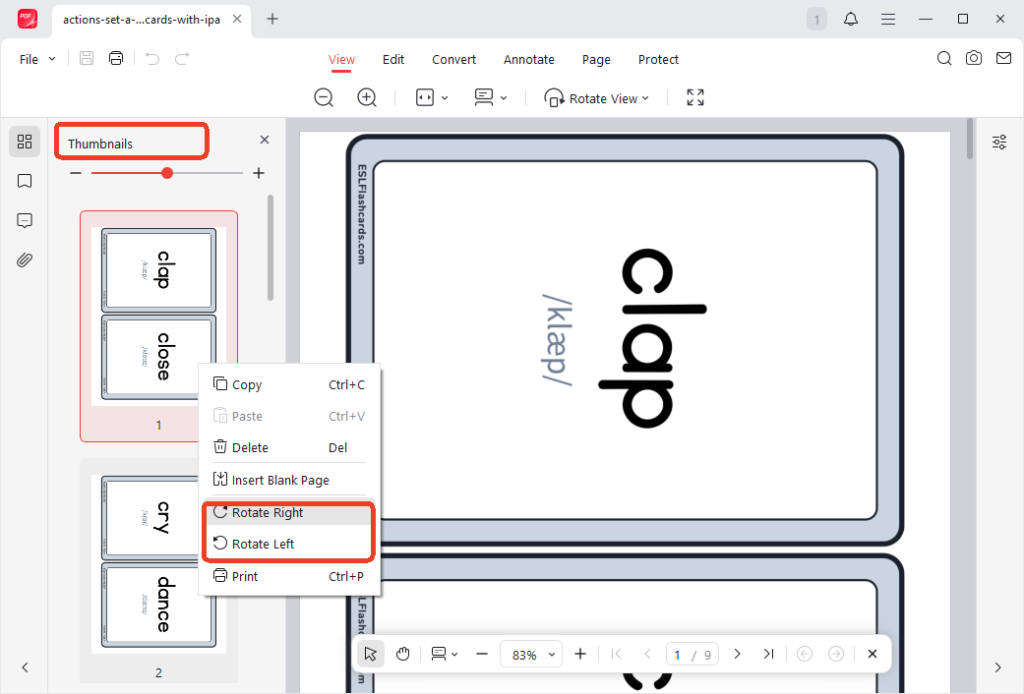Open the Search magnifier icon

(x=944, y=59)
